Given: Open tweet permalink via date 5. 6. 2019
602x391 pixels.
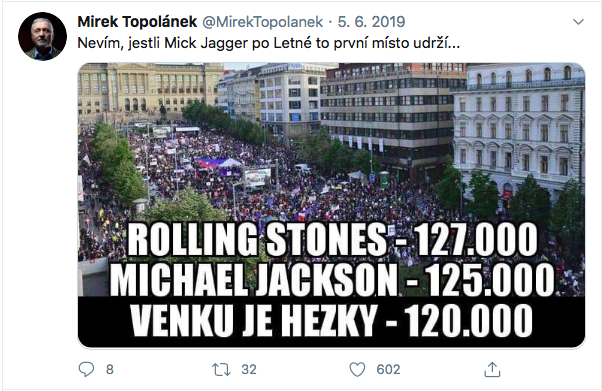Looking at the screenshot, I should point(371,22).
